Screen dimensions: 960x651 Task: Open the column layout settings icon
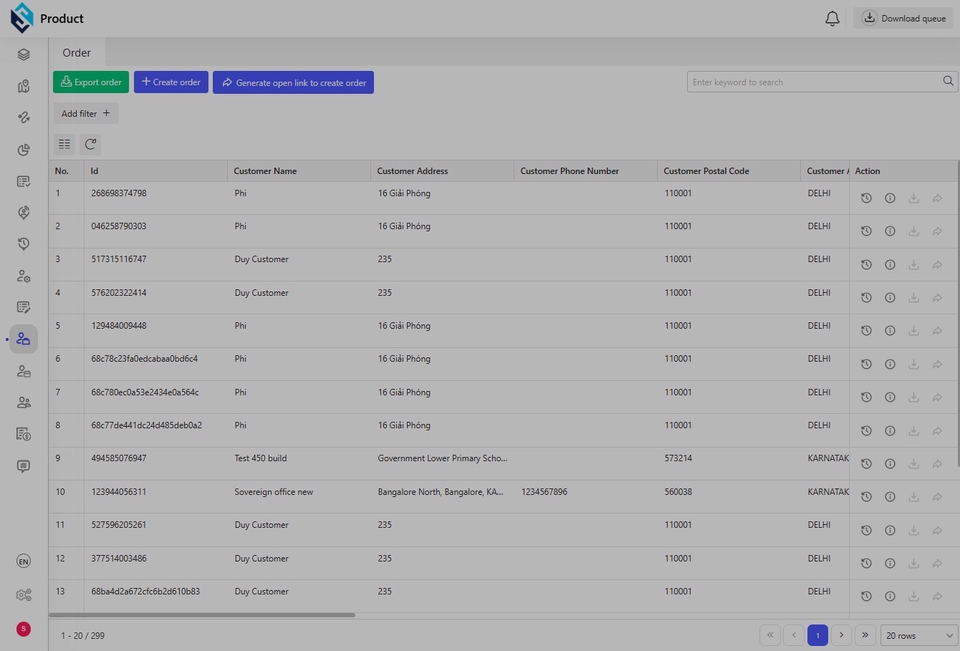tap(64, 144)
